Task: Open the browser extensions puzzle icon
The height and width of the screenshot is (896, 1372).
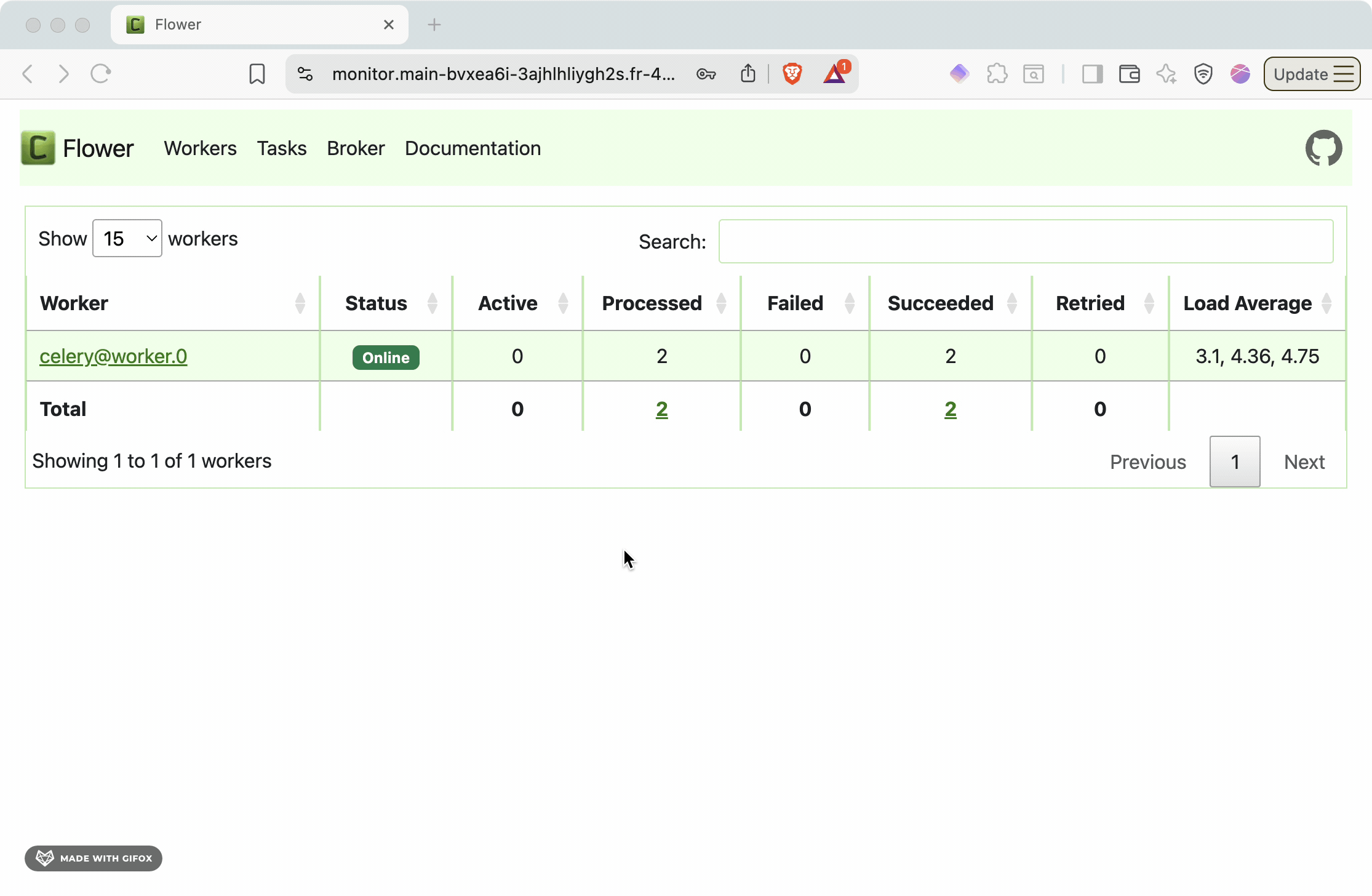Action: point(997,74)
